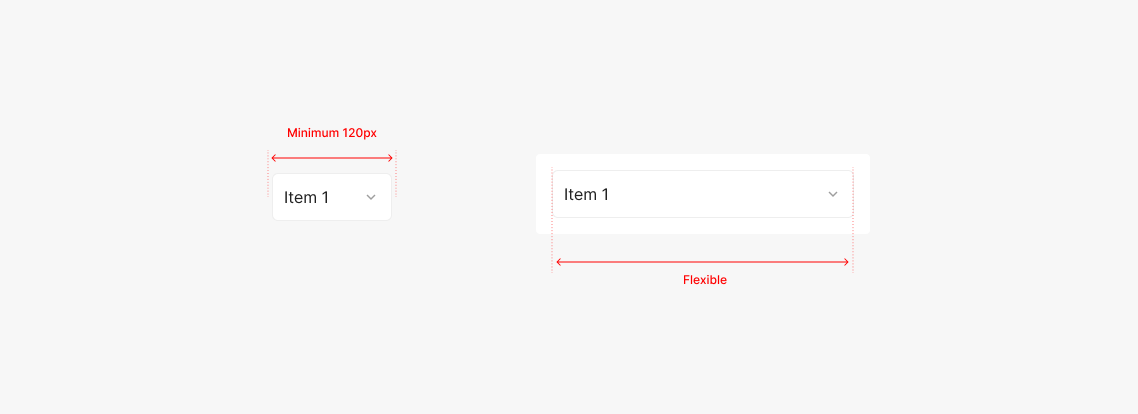Select the "Item 1" text in the wide dropdown

(586, 195)
